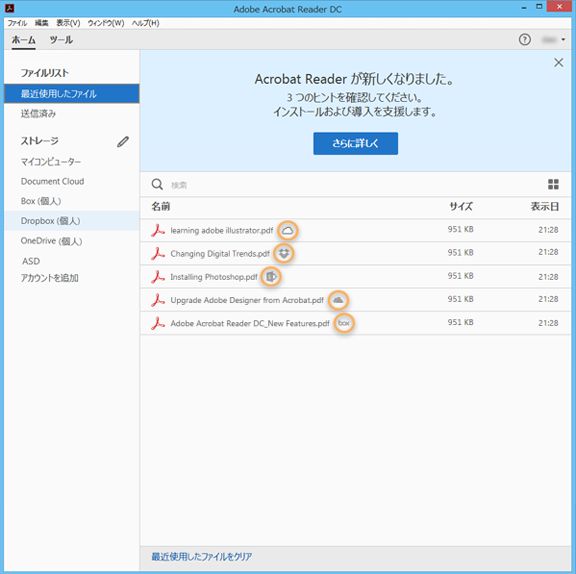Click the cloud icon next to learning adobe illustrator.pdf

[x=288, y=231]
